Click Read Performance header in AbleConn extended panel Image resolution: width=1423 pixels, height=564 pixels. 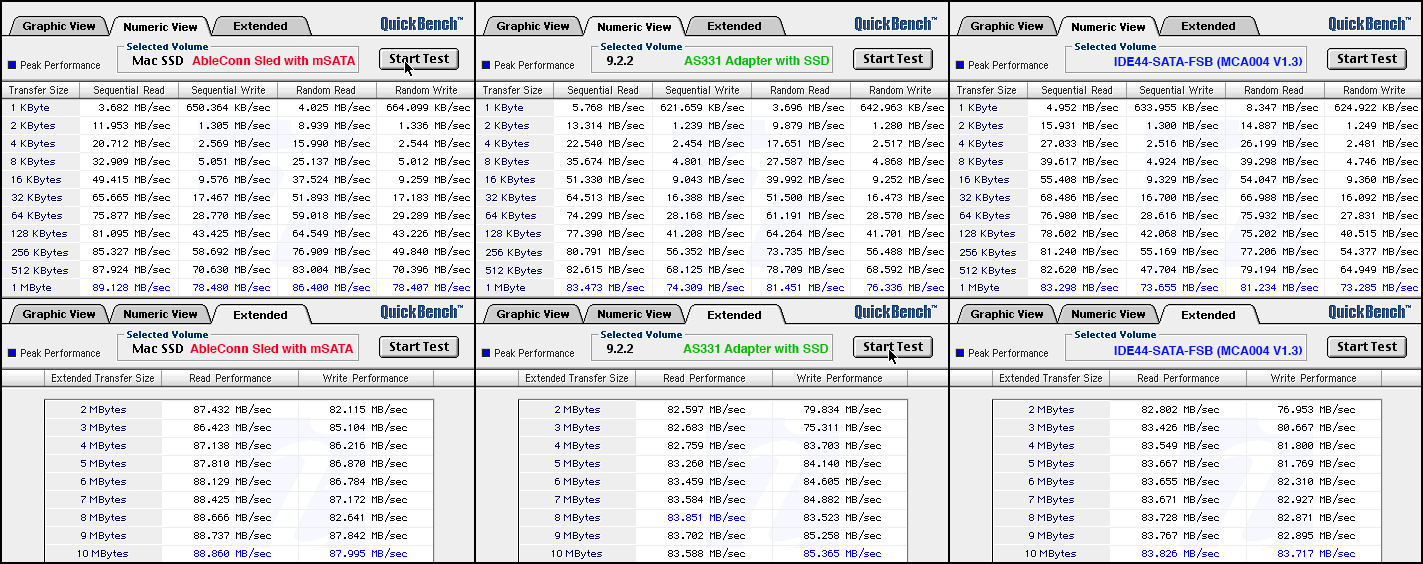(230, 378)
